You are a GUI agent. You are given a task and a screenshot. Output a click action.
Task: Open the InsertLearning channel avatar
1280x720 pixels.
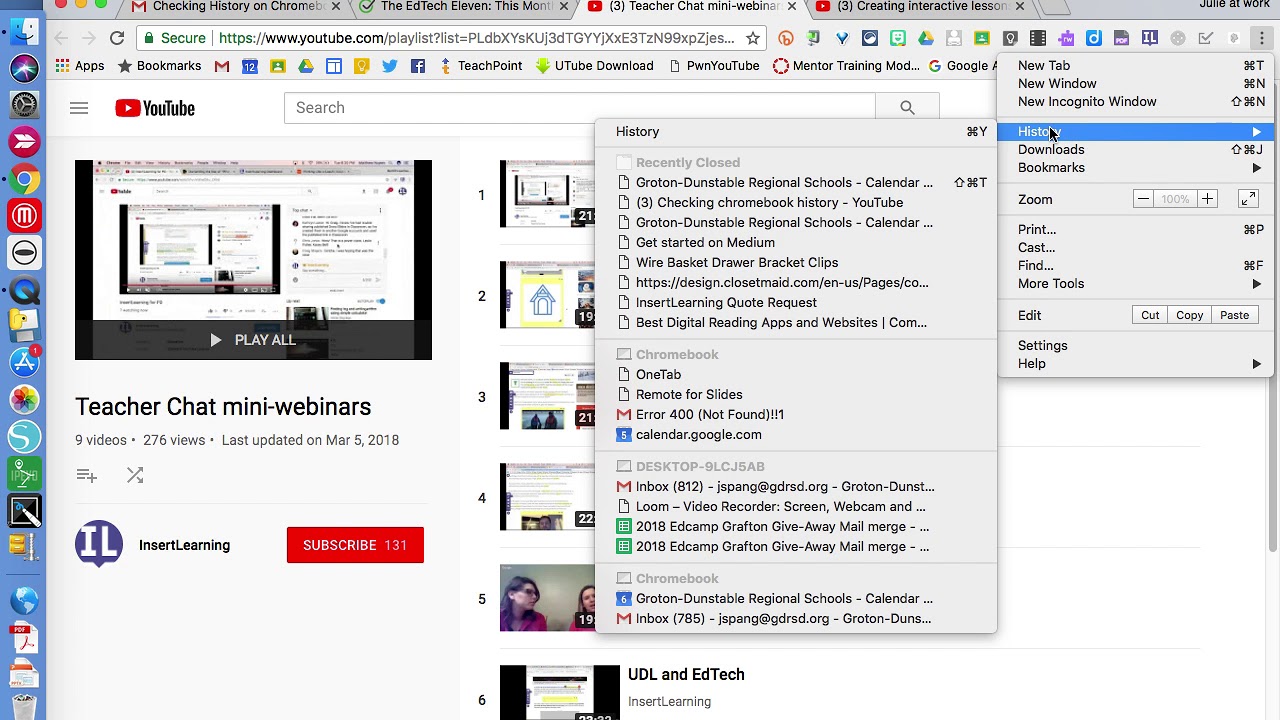tap(99, 545)
